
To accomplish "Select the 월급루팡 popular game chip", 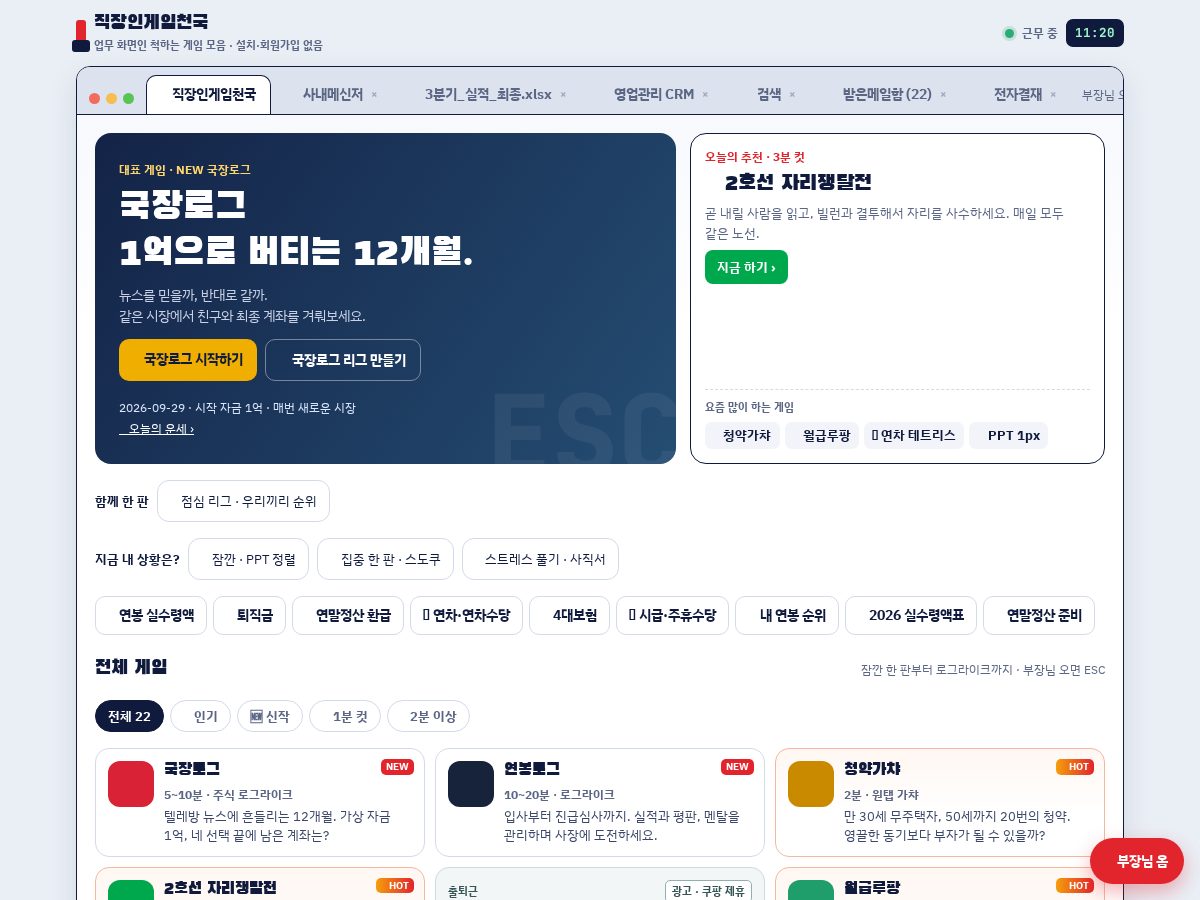I will click(822, 435).
